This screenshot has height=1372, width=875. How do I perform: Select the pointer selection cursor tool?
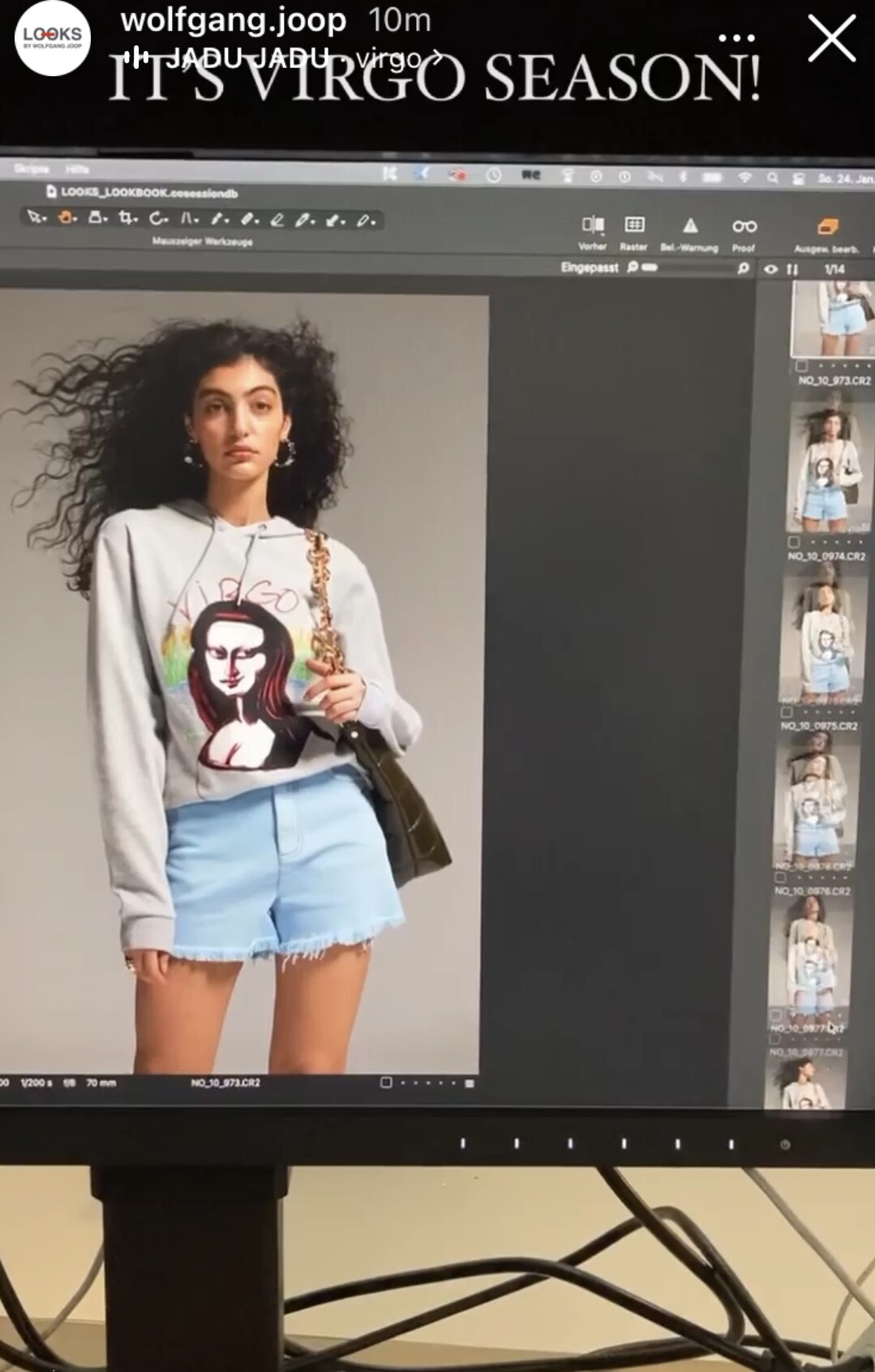(36, 217)
